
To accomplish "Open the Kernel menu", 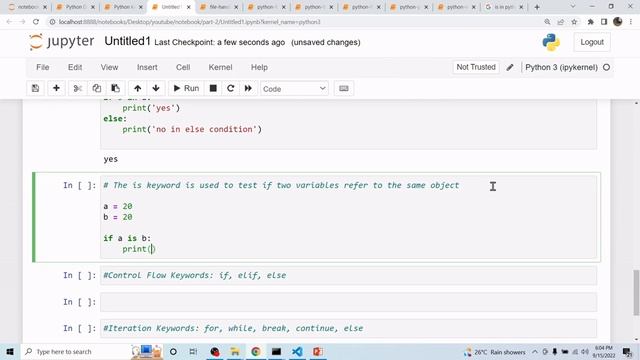I will tap(220, 67).
